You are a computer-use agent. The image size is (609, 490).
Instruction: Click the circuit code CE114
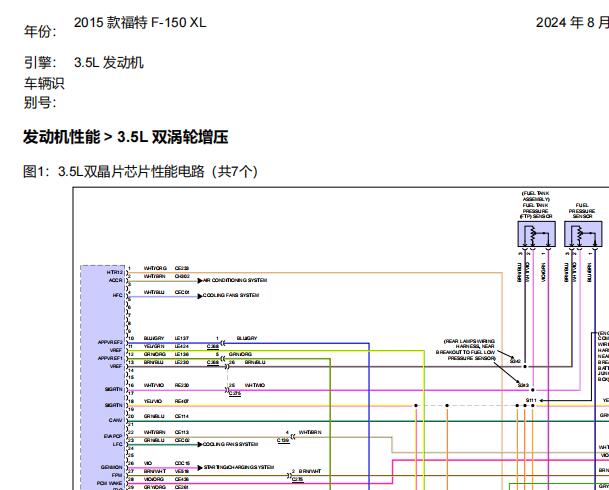182,416
